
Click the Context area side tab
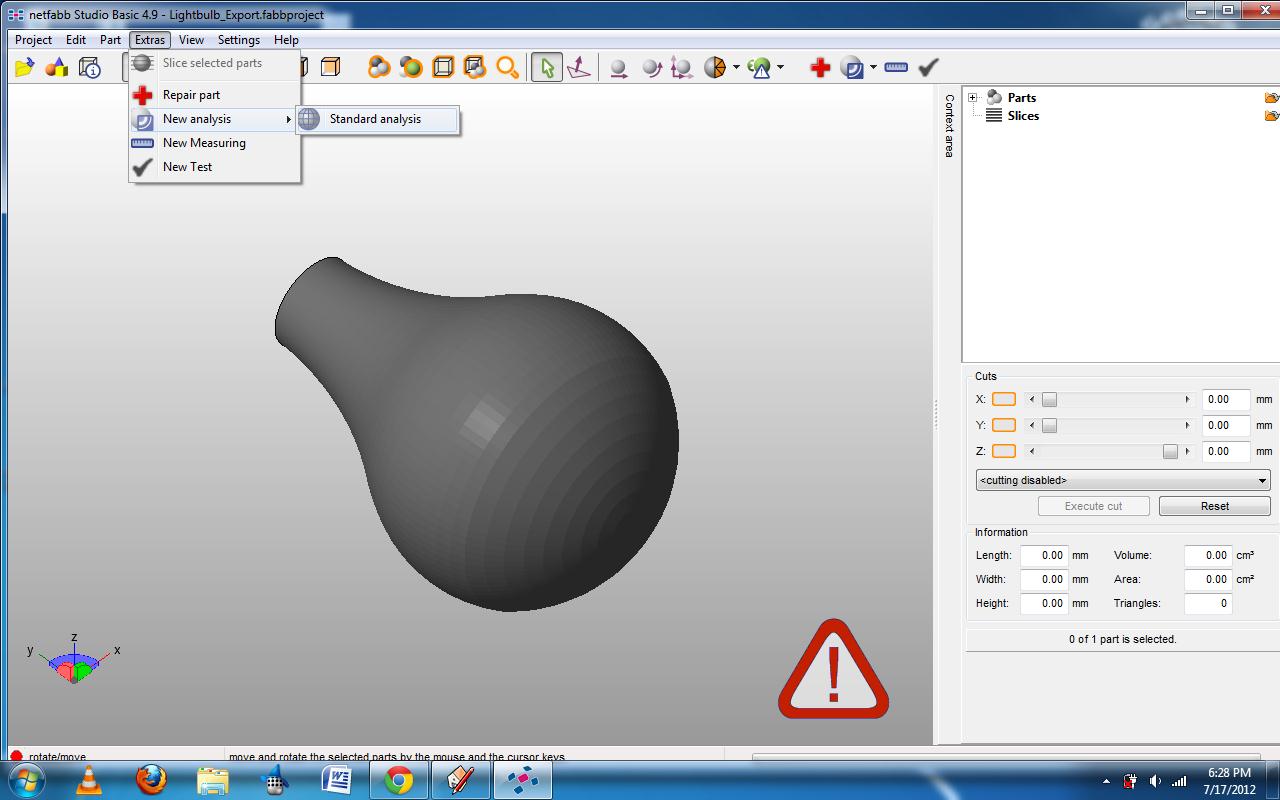[949, 125]
